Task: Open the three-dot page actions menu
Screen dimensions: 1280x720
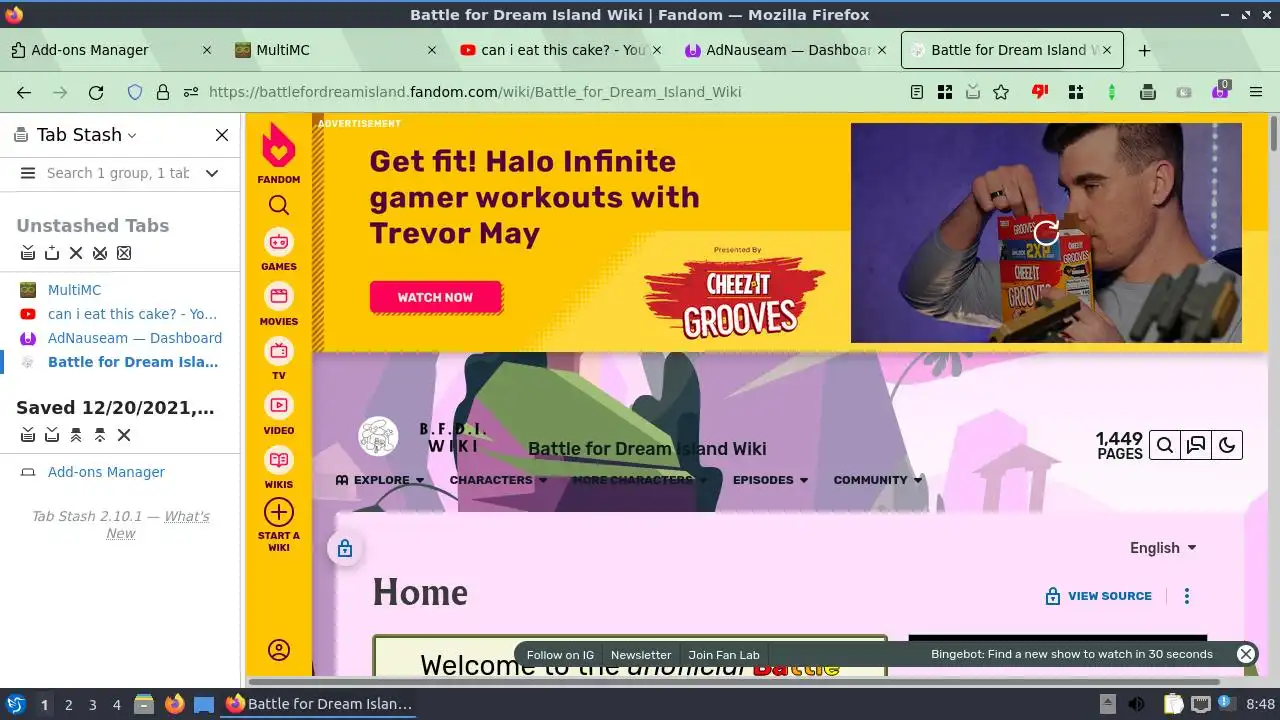Action: 1187,596
